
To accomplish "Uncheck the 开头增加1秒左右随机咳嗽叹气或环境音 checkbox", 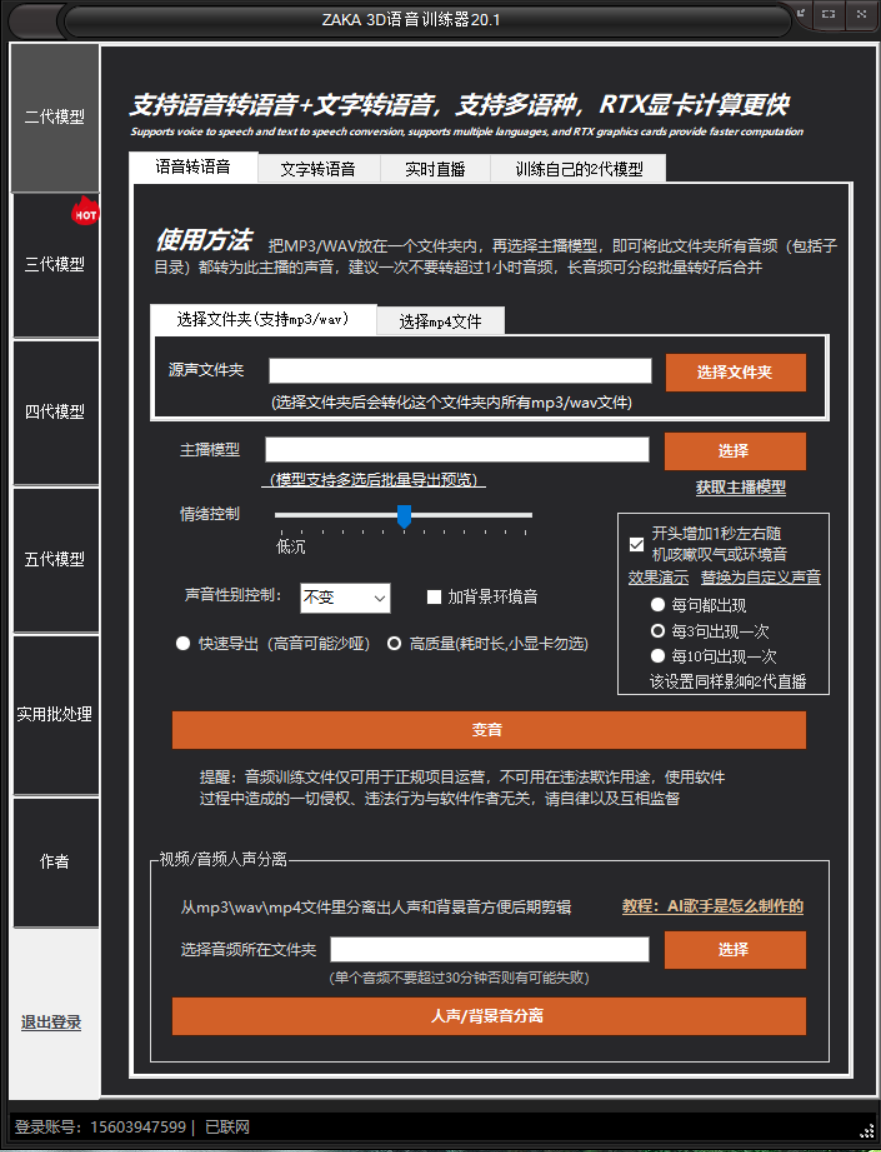I will 636,545.
